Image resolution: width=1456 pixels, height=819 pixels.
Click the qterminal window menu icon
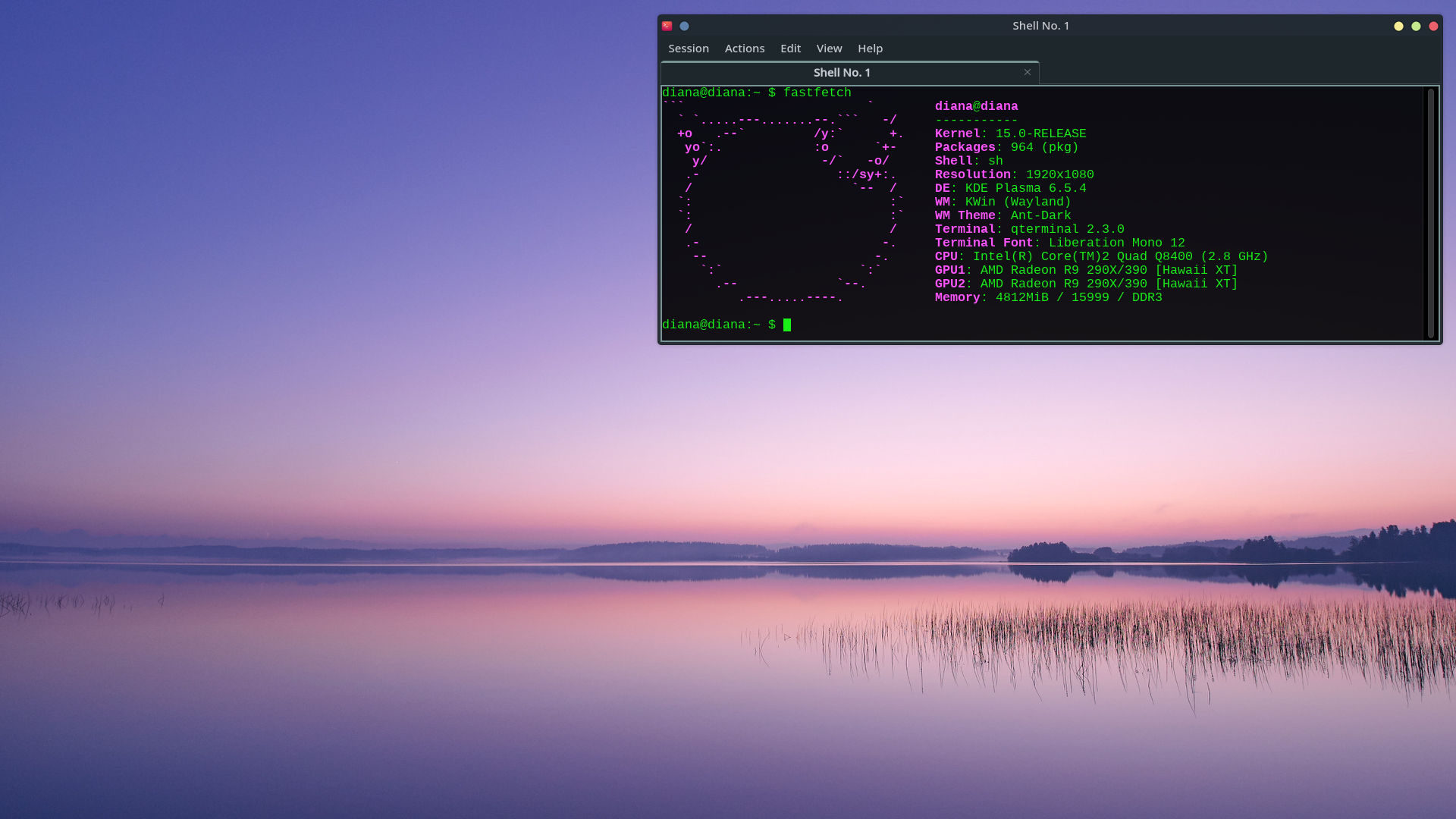667,26
